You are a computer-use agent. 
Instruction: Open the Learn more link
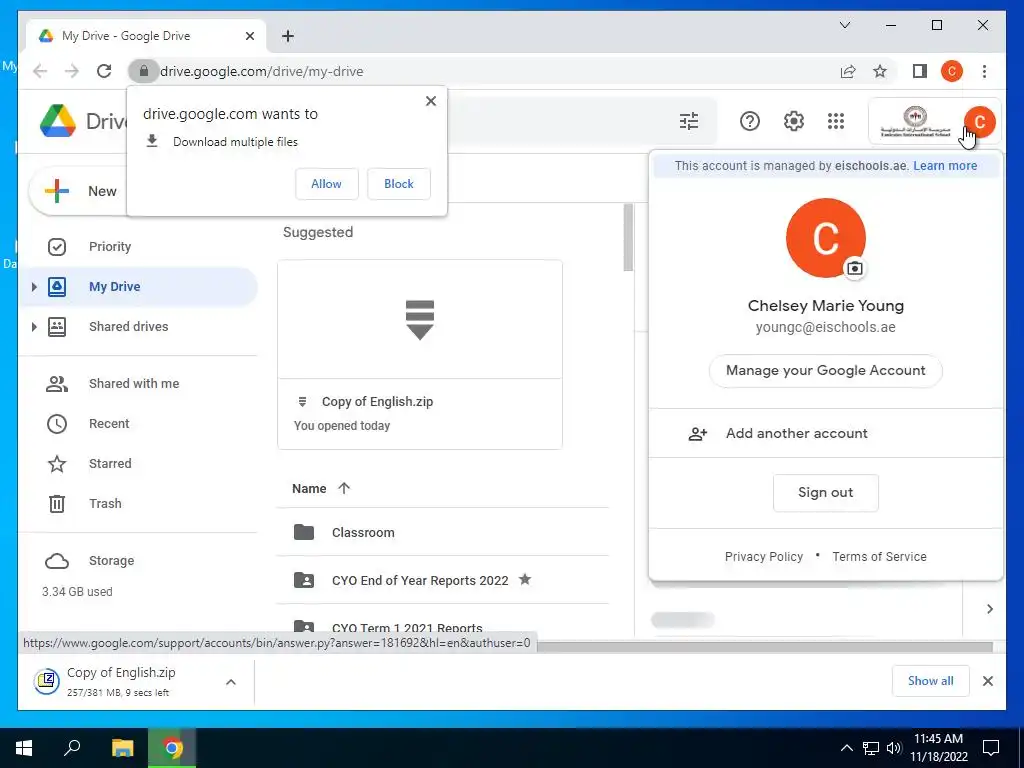tap(945, 166)
